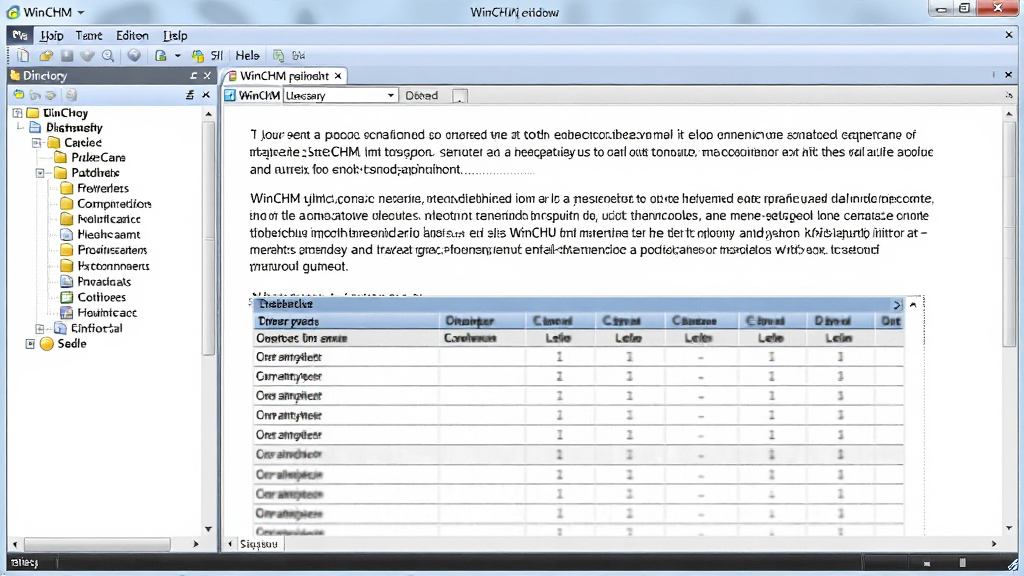Open the Editon menu
Screen dimensions: 1024x576
click(x=132, y=35)
